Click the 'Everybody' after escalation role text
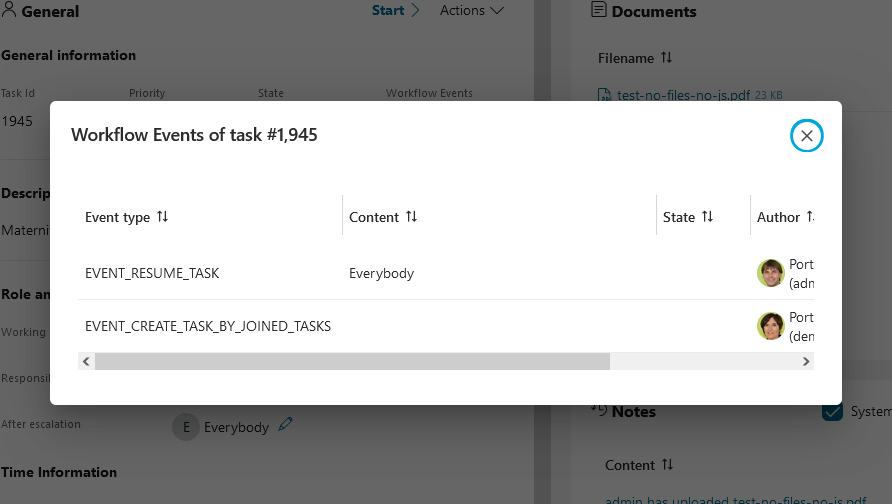This screenshot has height=504, width=892. (236, 427)
